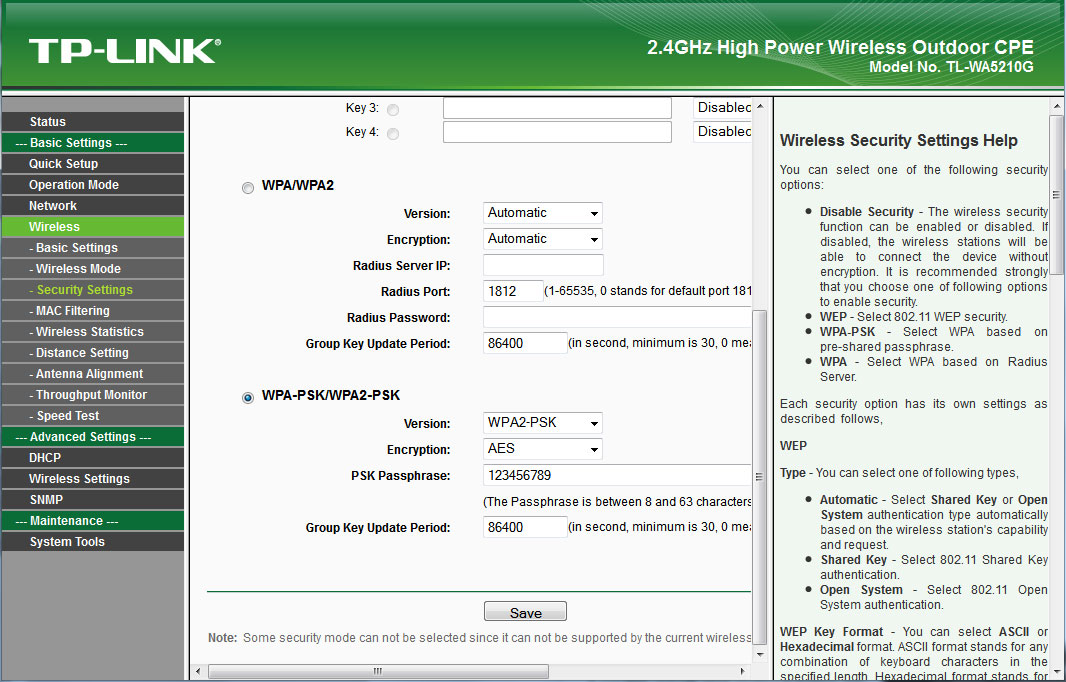Click the Radius Server IP field
1066x682 pixels.
click(543, 265)
